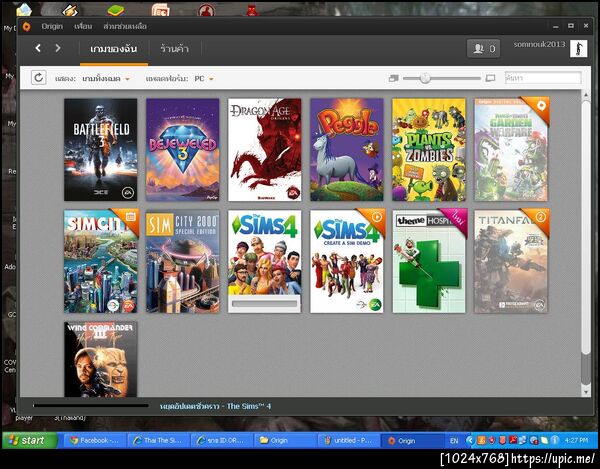Open the Windows start button
600x469 pixels.
[x=30, y=440]
